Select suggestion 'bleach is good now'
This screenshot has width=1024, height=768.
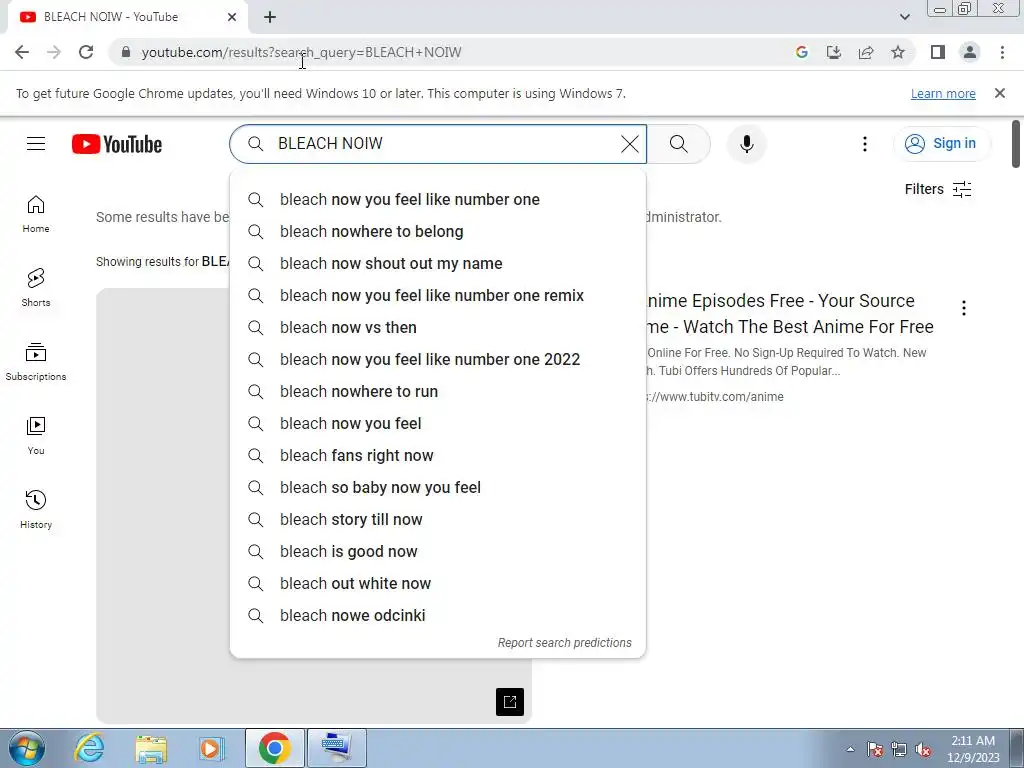click(x=438, y=552)
